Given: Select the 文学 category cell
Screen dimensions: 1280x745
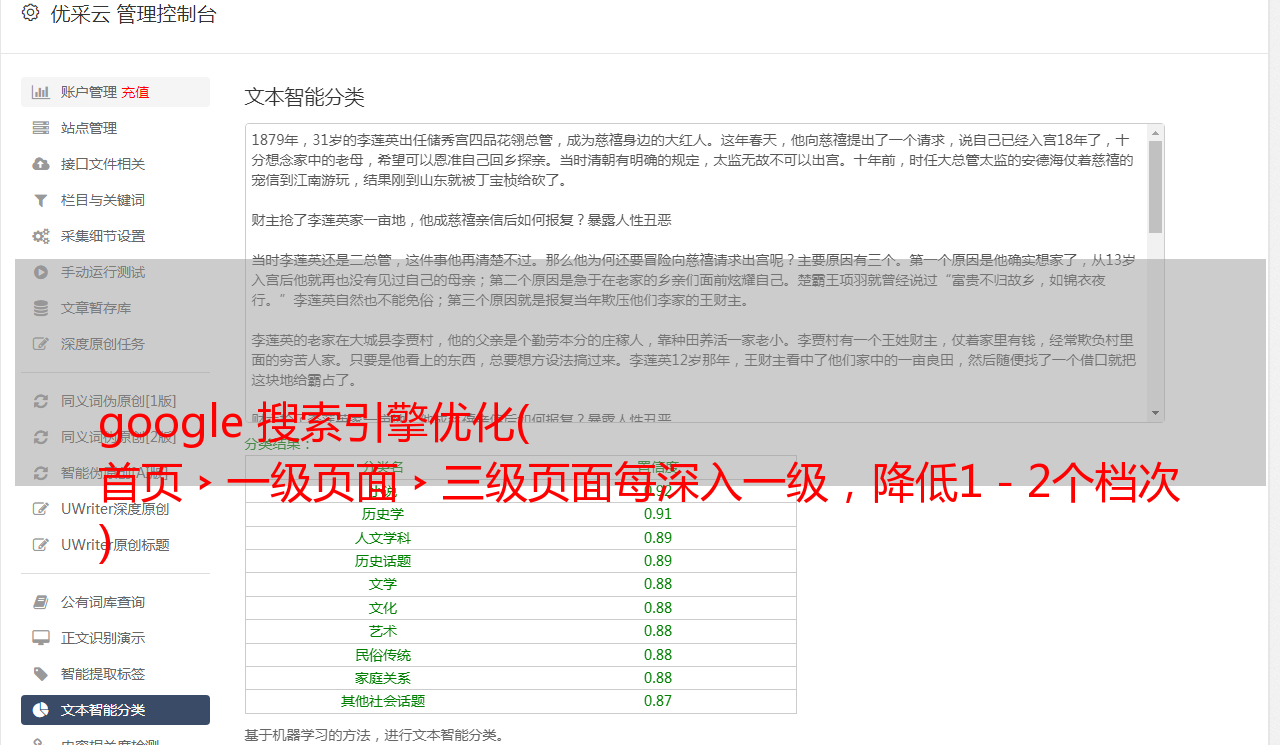Looking at the screenshot, I should [x=383, y=584].
